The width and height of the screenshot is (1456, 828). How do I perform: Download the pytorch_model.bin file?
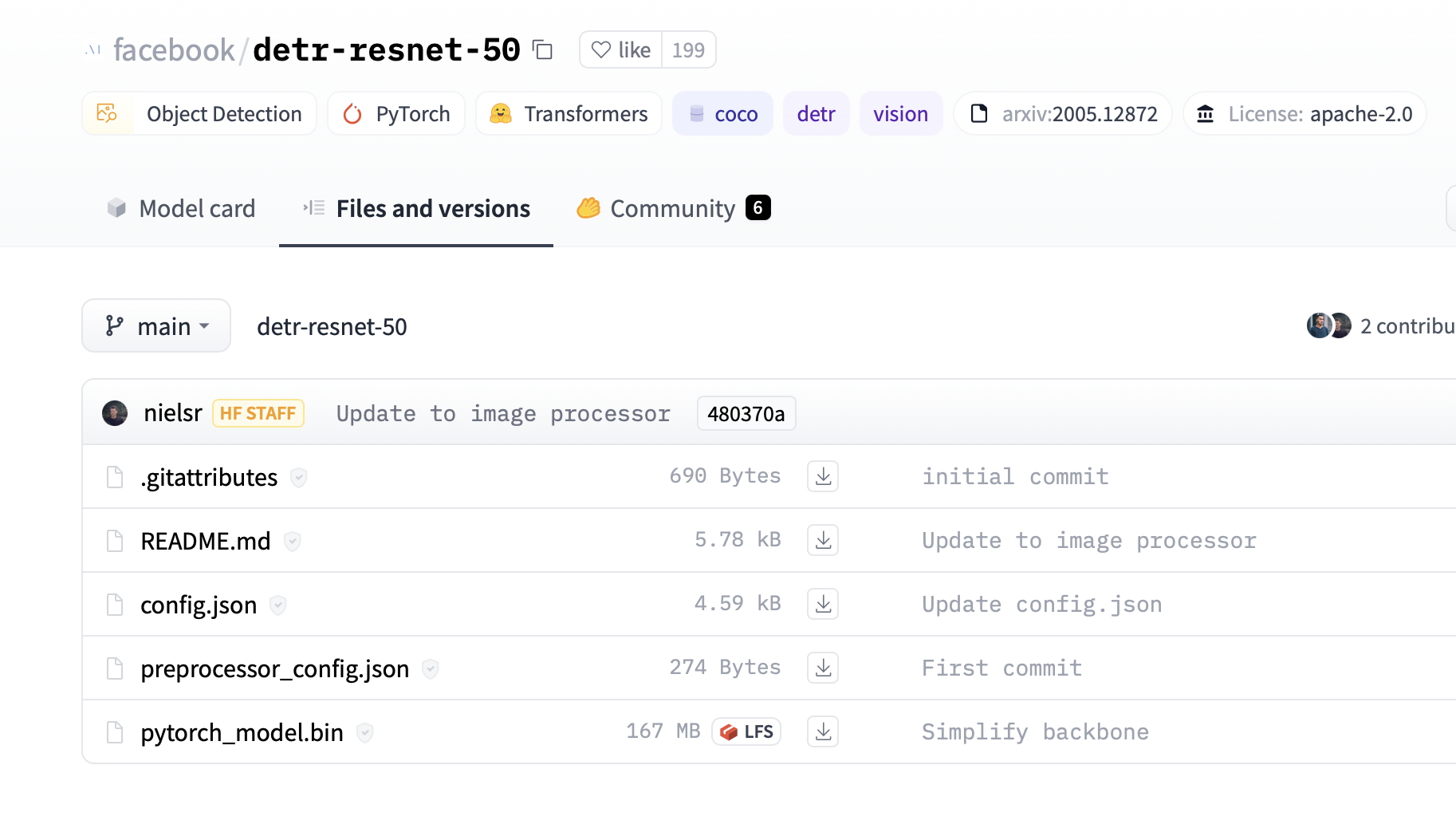pyautogui.click(x=823, y=731)
